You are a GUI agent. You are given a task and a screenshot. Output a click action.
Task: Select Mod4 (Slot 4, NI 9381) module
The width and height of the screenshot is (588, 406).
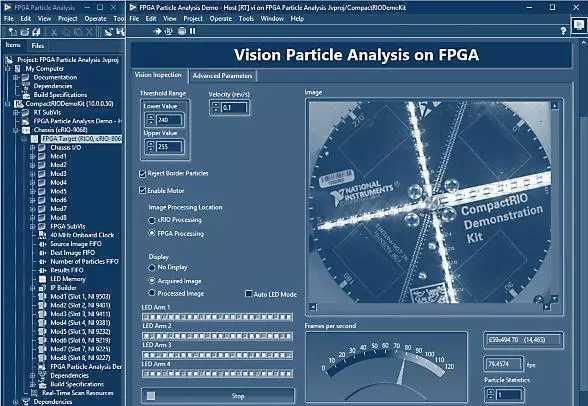(80, 323)
